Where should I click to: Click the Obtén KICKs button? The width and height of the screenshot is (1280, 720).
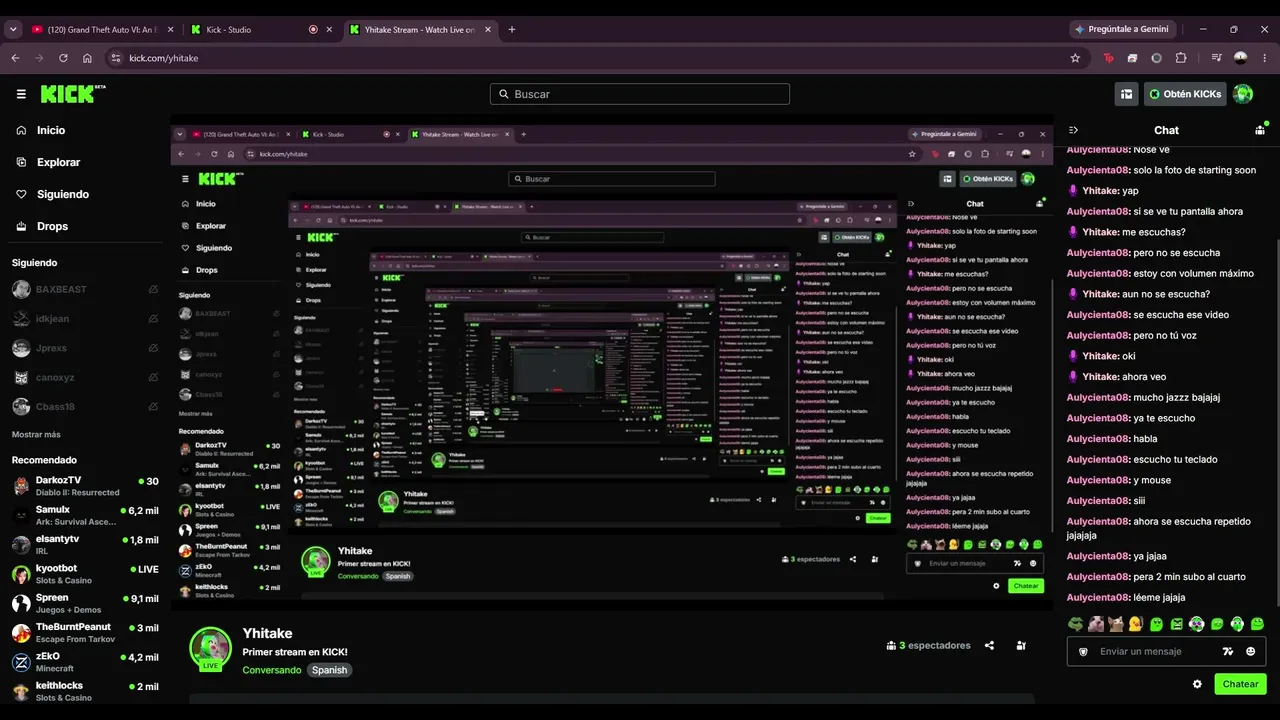[x=1185, y=94]
